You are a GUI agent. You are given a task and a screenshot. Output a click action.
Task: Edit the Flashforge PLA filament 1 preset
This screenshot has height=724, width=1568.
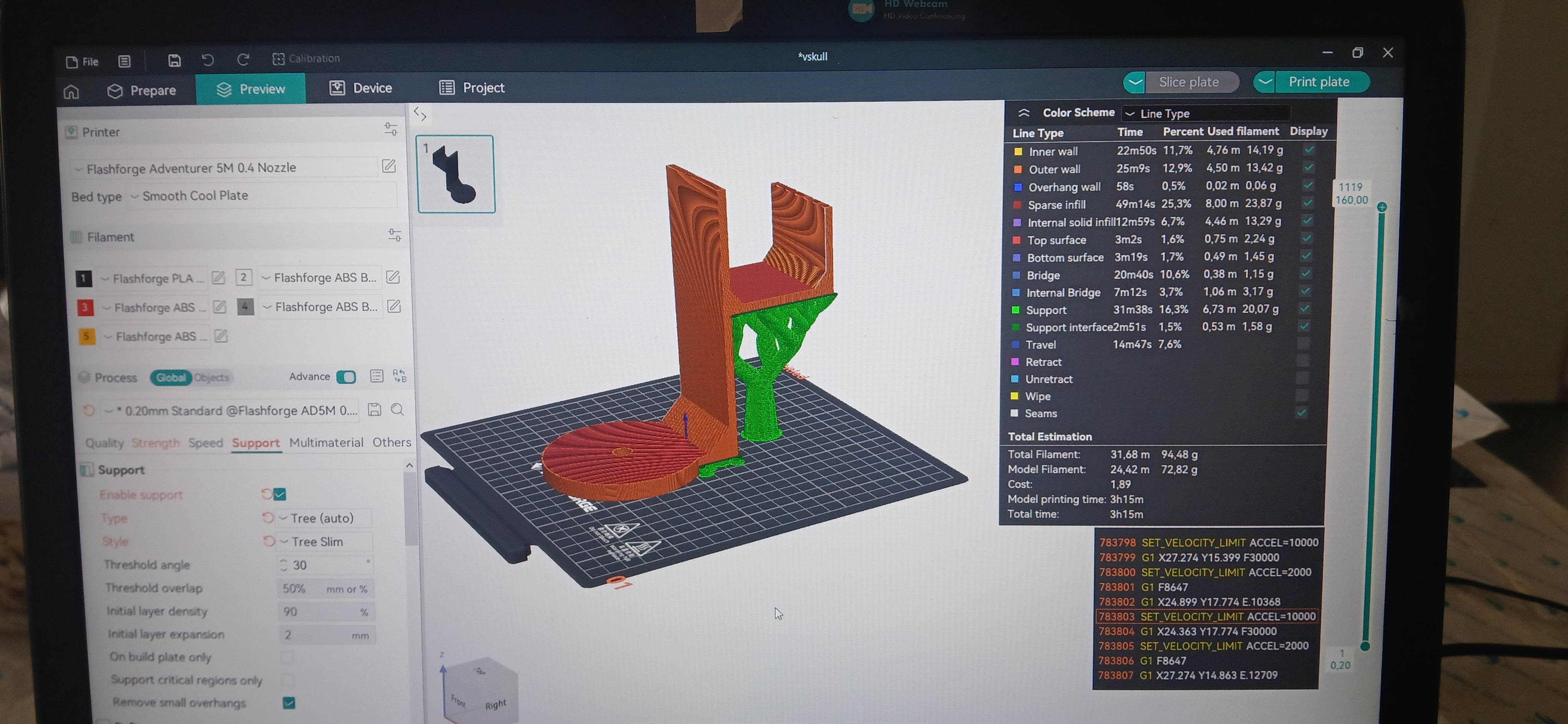(x=219, y=277)
